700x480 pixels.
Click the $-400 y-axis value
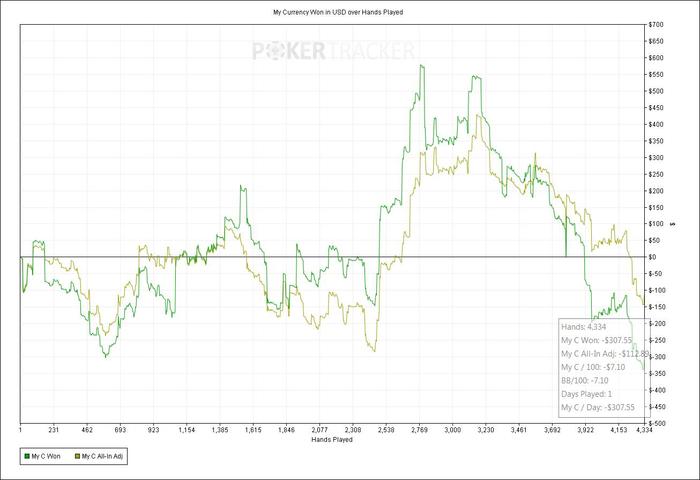tap(656, 390)
